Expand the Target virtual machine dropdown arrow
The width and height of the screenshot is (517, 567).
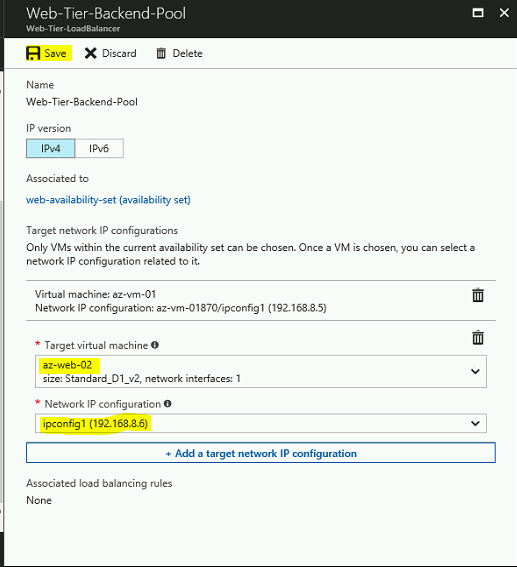pos(475,371)
